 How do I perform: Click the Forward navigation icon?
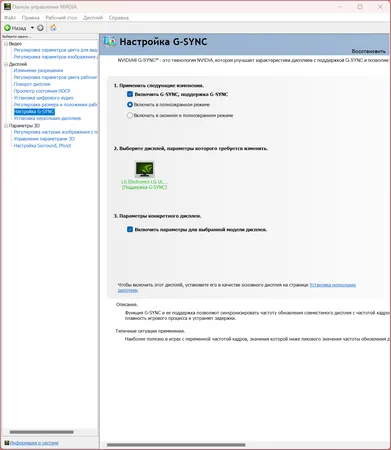(40, 28)
